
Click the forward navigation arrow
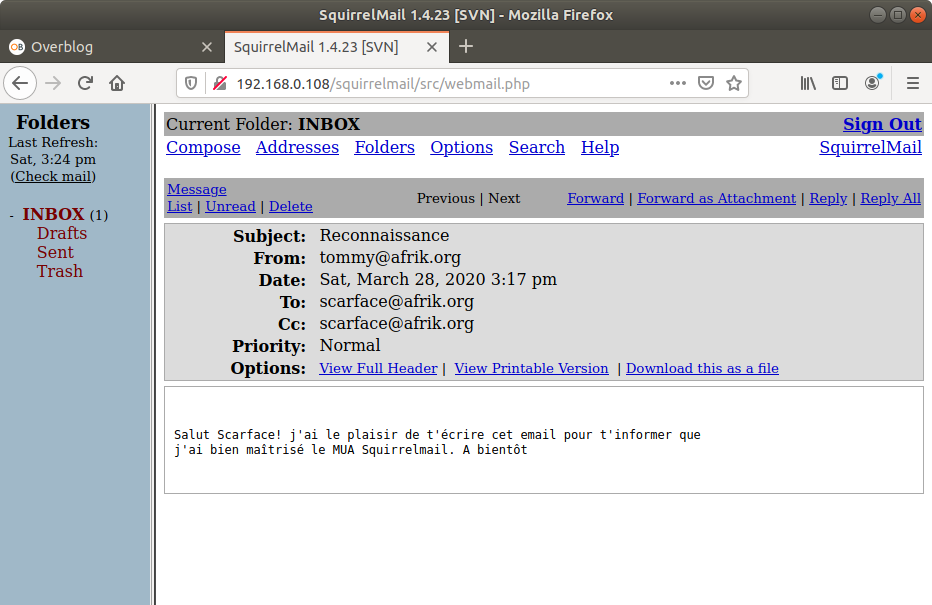pyautogui.click(x=53, y=83)
